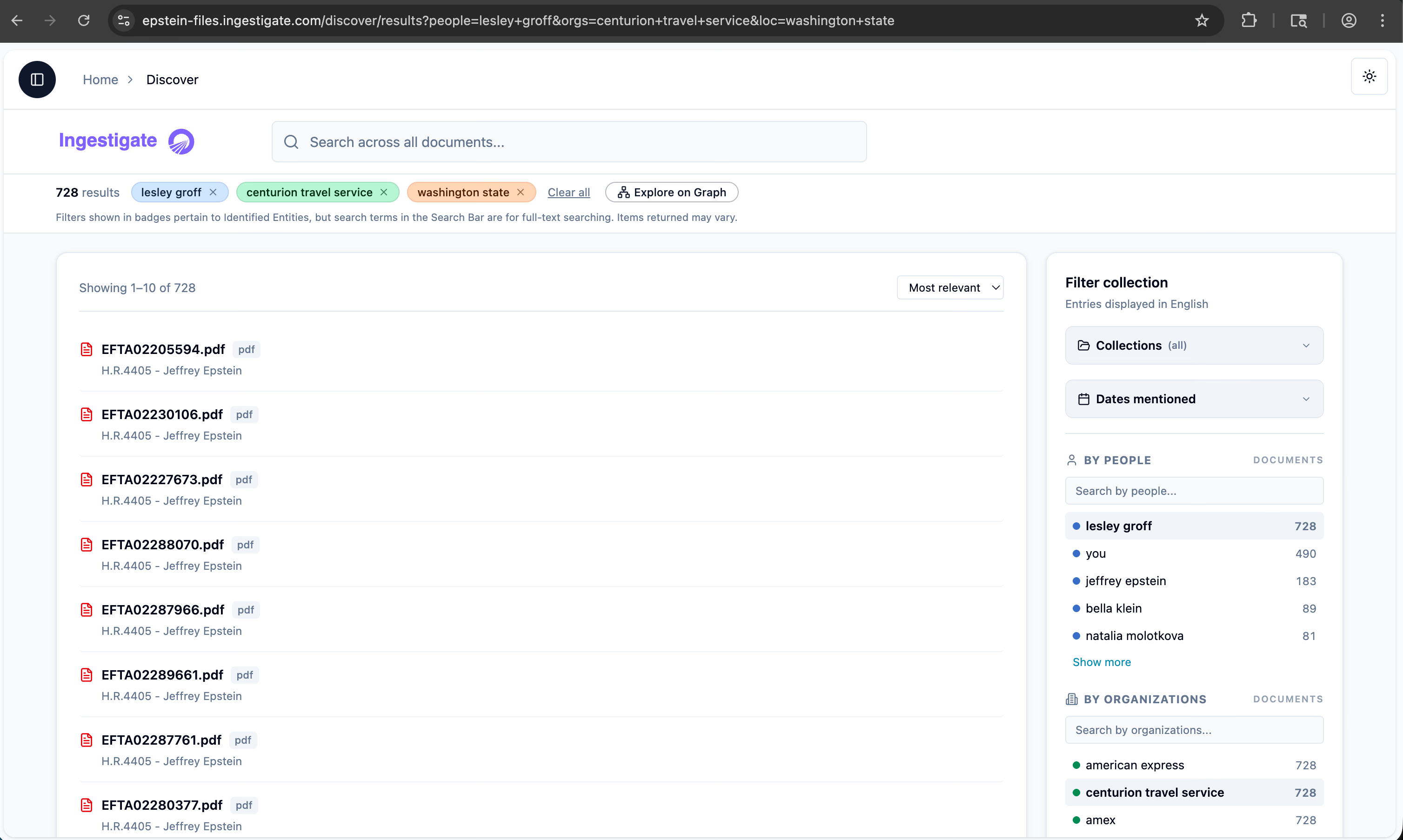Viewport: 1403px width, 840px height.
Task: Expand the Dates mentioned section
Action: point(1306,399)
